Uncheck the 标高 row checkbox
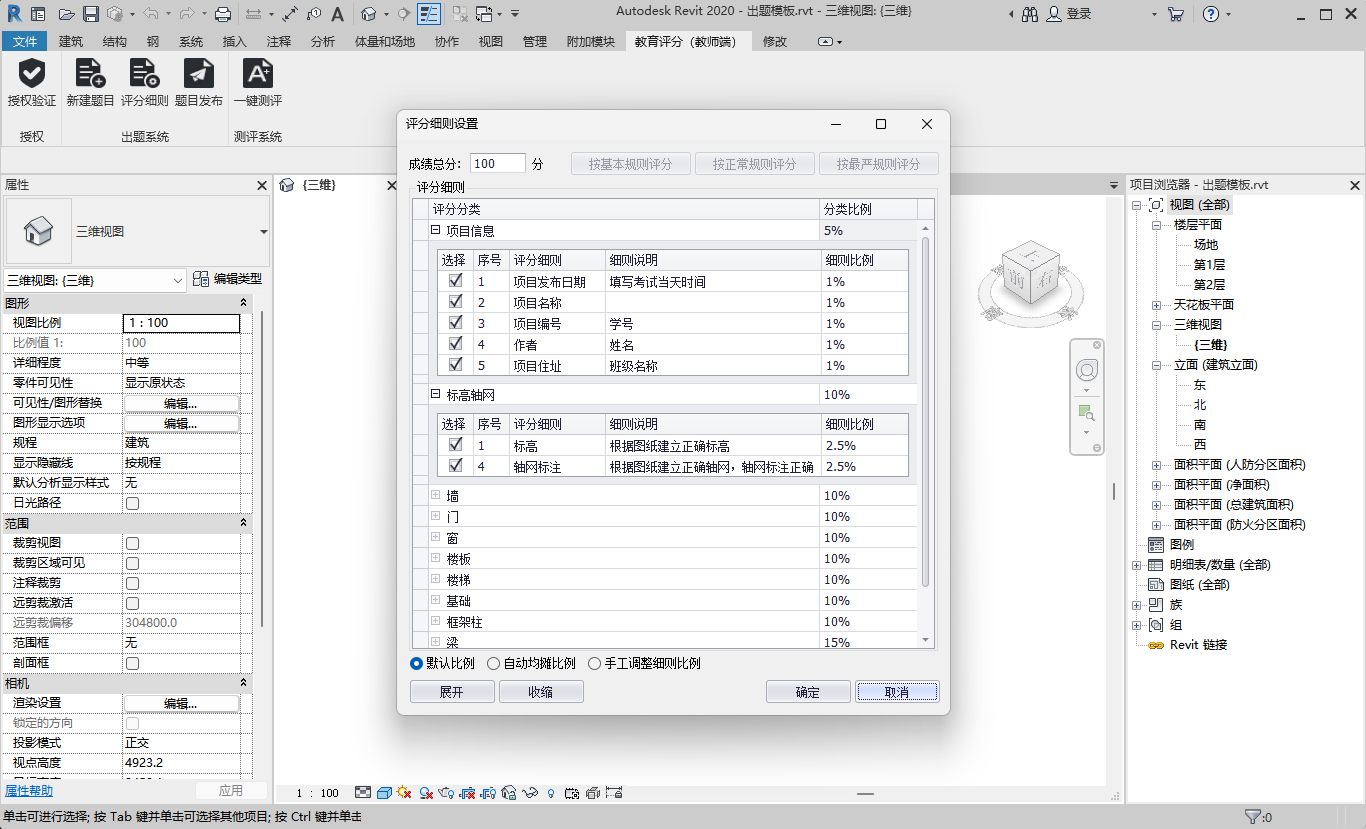Screen dimensions: 1366x829 (455, 444)
